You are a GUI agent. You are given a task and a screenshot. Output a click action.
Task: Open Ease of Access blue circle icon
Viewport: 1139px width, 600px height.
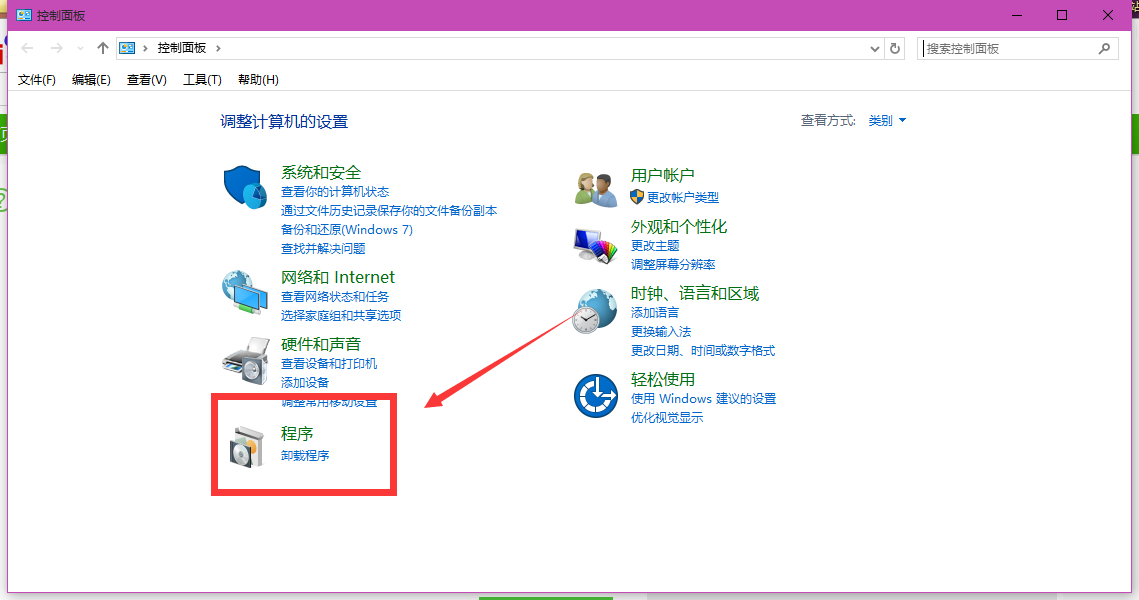coord(596,396)
